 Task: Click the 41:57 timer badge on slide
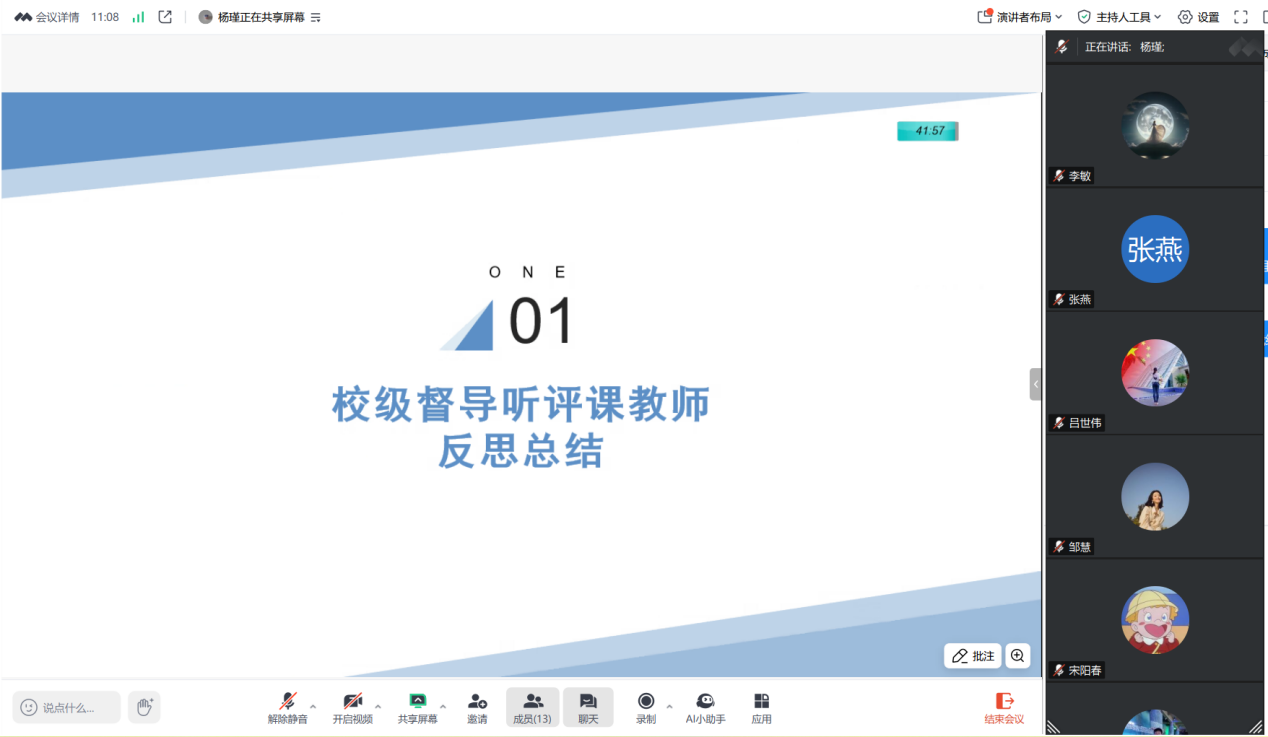(928, 131)
